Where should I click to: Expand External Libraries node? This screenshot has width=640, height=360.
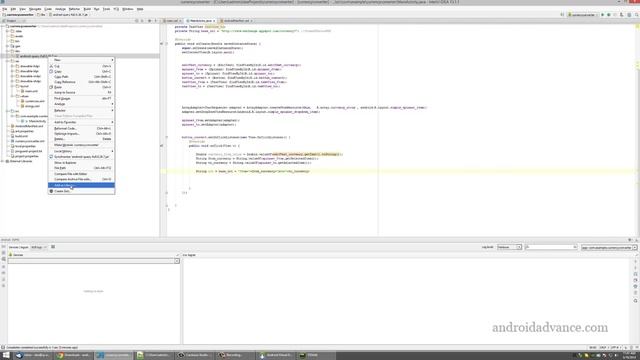[3, 161]
